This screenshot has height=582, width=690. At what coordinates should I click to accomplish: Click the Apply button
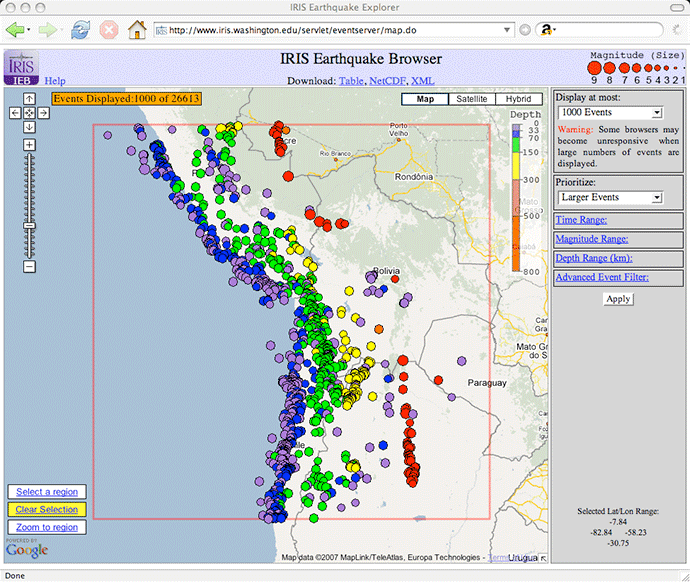pyautogui.click(x=618, y=299)
